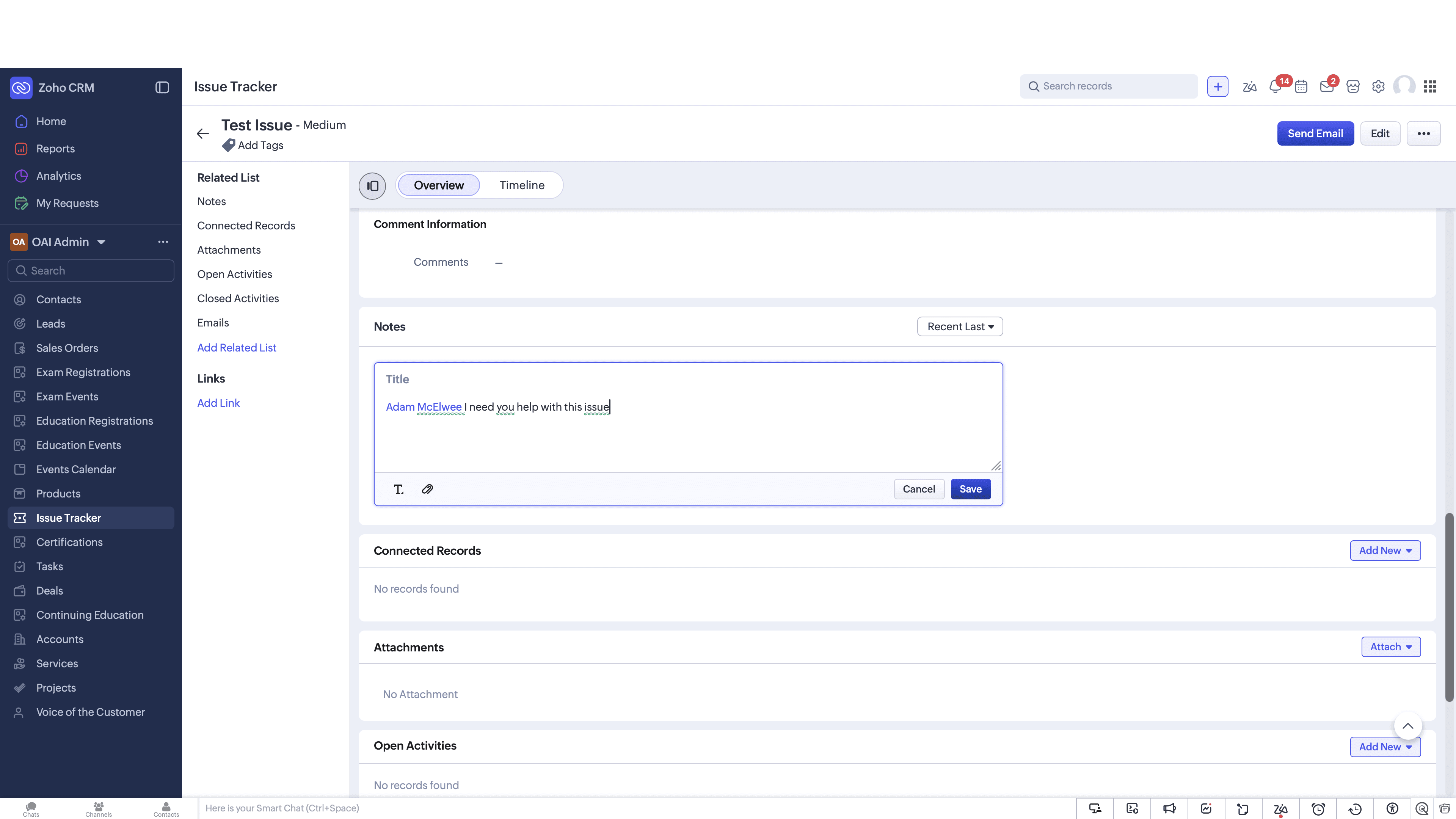Click the sidebar Search field
The image size is (1456, 819).
[x=91, y=271]
